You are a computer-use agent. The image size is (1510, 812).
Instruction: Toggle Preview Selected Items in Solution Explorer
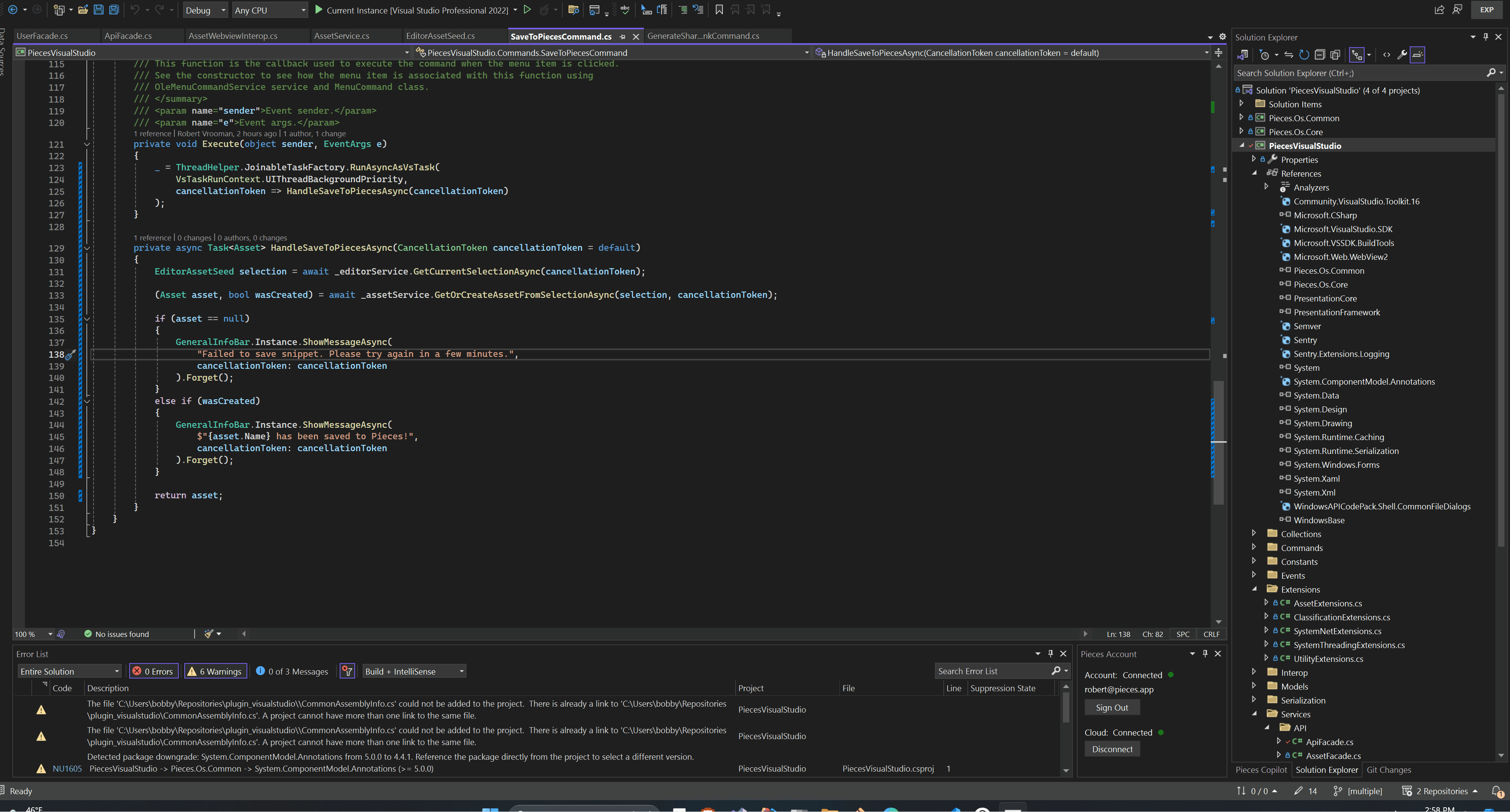[x=1417, y=55]
